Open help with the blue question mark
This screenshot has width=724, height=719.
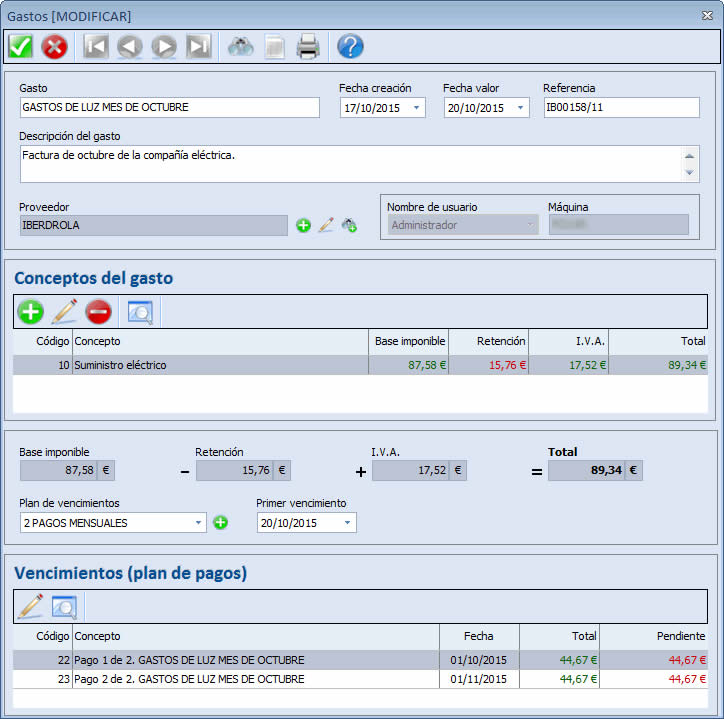click(x=350, y=46)
